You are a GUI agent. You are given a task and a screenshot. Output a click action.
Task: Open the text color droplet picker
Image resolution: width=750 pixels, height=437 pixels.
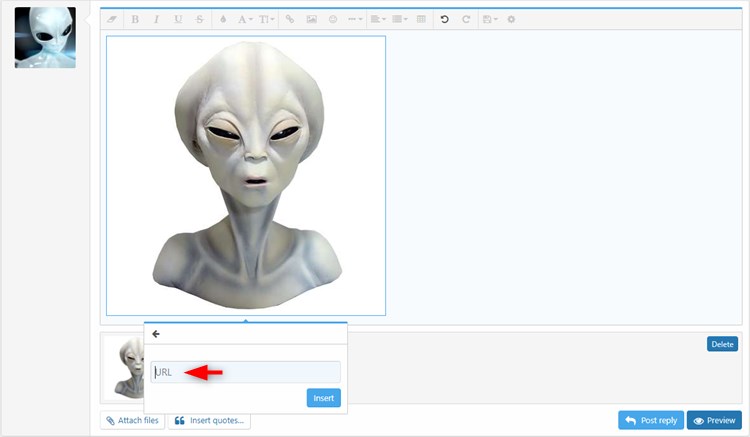tap(222, 19)
